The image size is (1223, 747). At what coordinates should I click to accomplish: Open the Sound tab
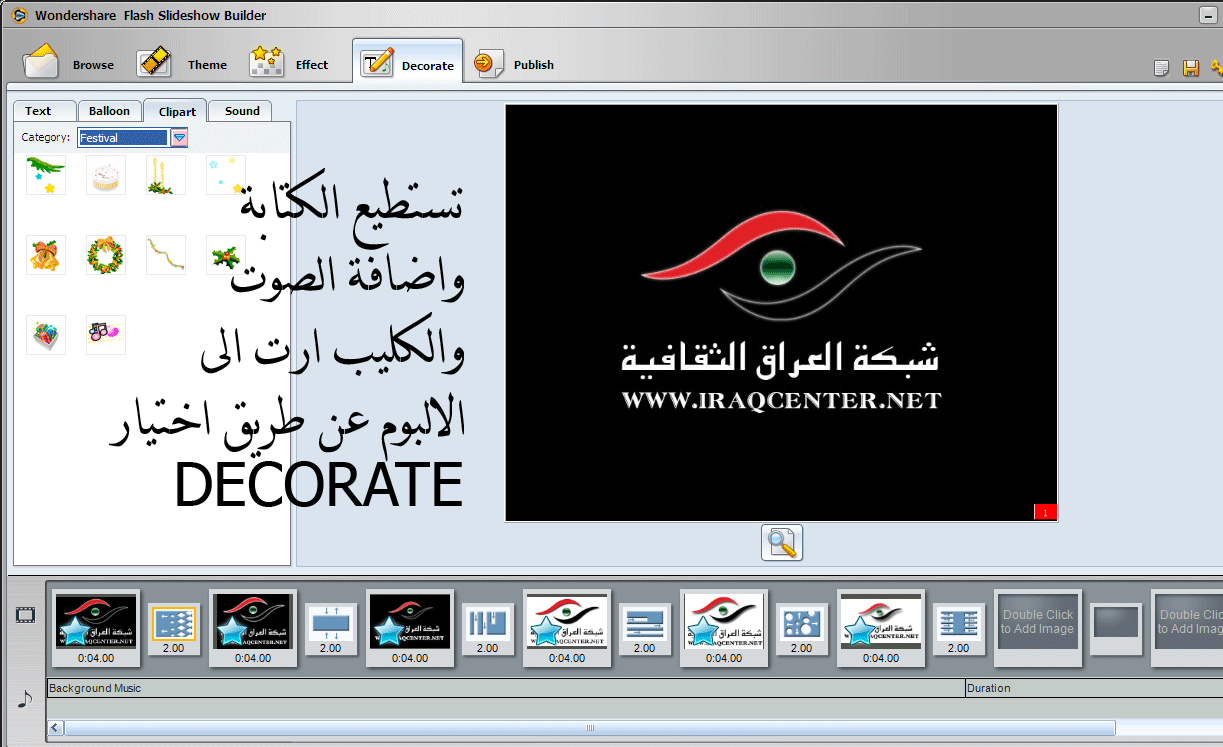point(241,111)
